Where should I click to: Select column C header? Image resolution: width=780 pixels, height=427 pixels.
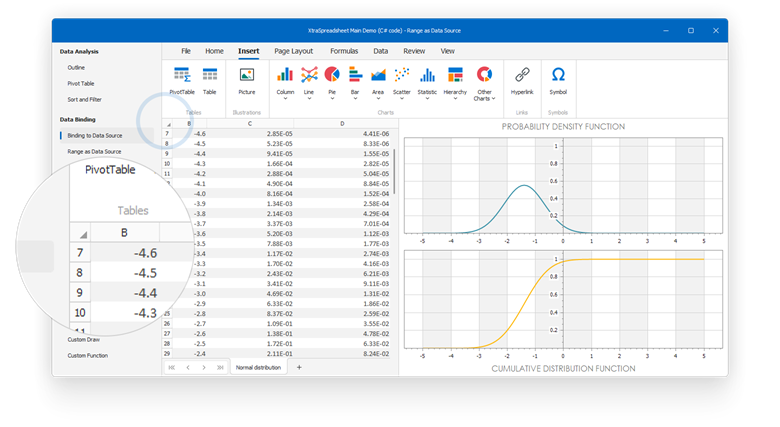(250, 123)
